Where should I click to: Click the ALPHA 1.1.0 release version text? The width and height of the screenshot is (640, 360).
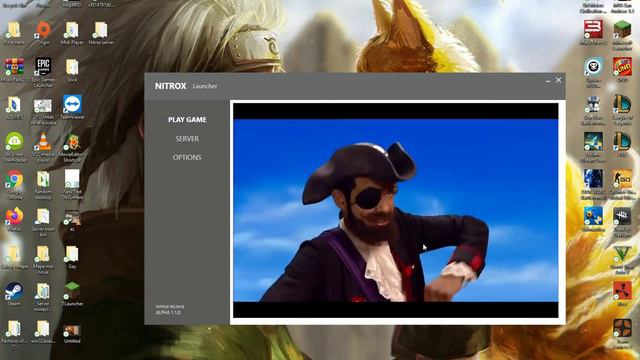(168, 312)
